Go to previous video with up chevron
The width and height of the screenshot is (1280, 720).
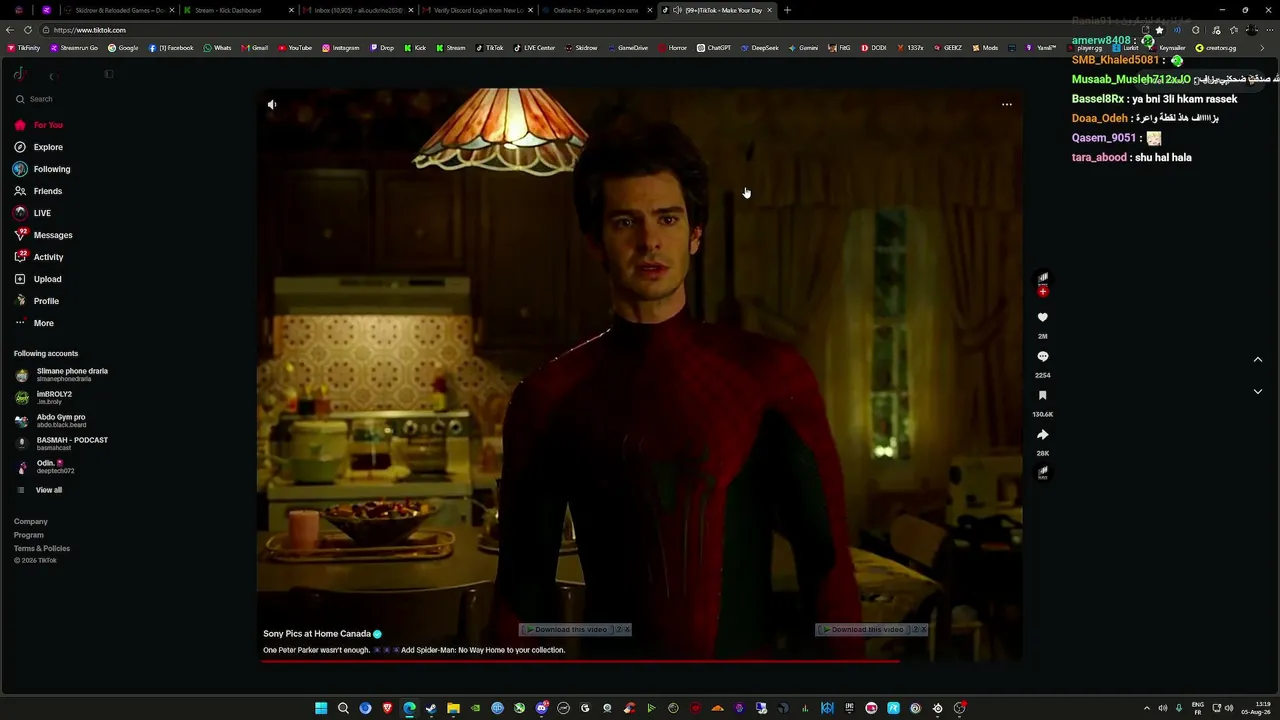(1258, 360)
